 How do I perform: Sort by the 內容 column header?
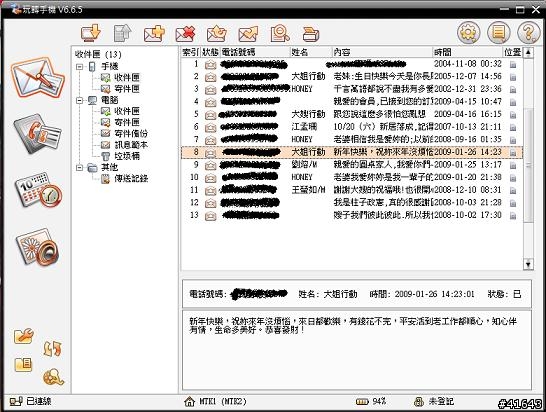[382, 52]
